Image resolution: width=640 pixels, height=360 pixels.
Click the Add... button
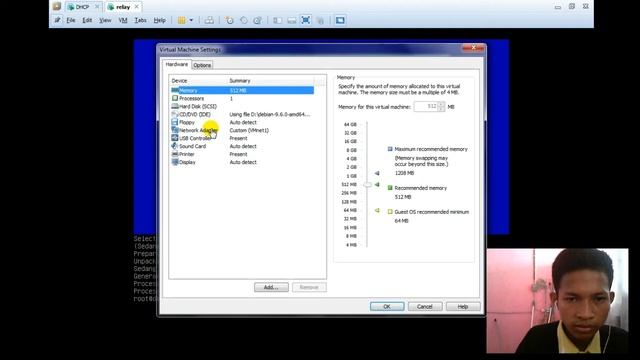(271, 287)
